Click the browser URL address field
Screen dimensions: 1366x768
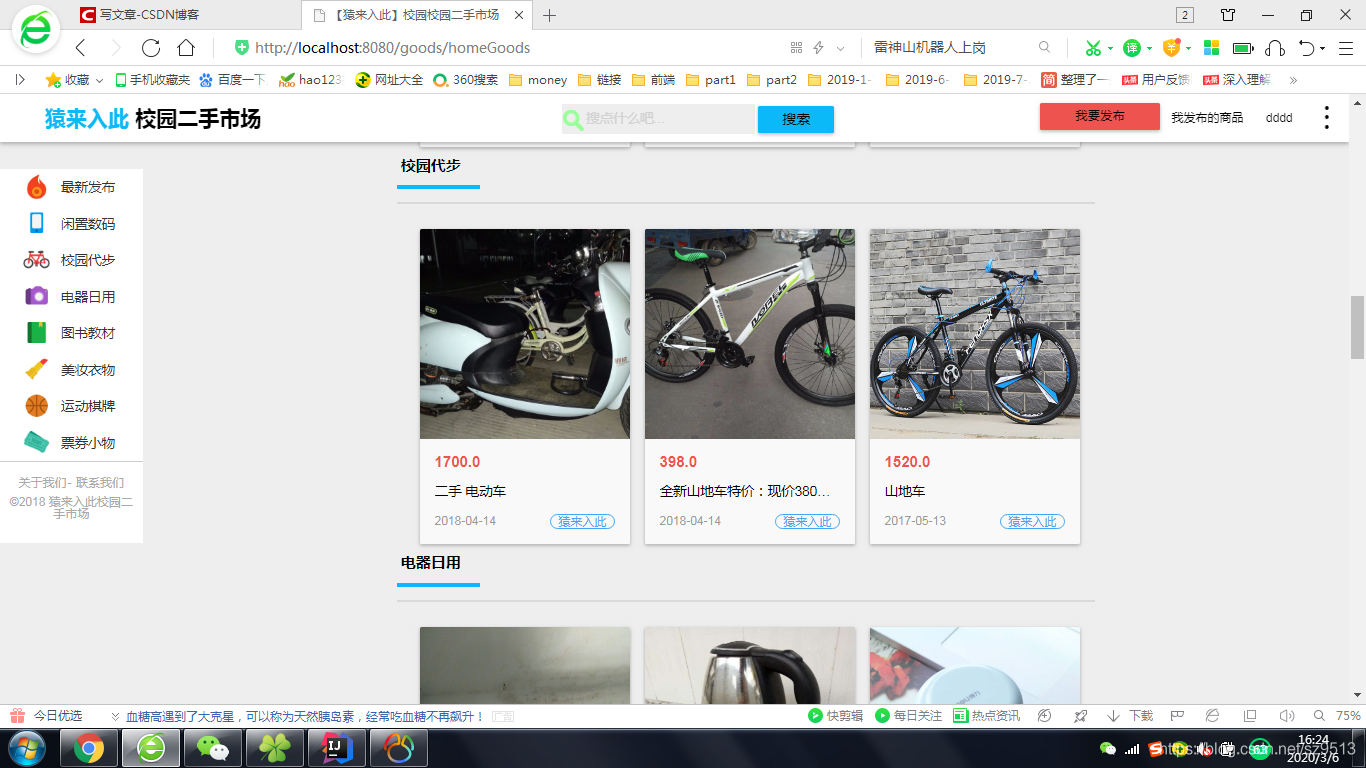point(510,48)
